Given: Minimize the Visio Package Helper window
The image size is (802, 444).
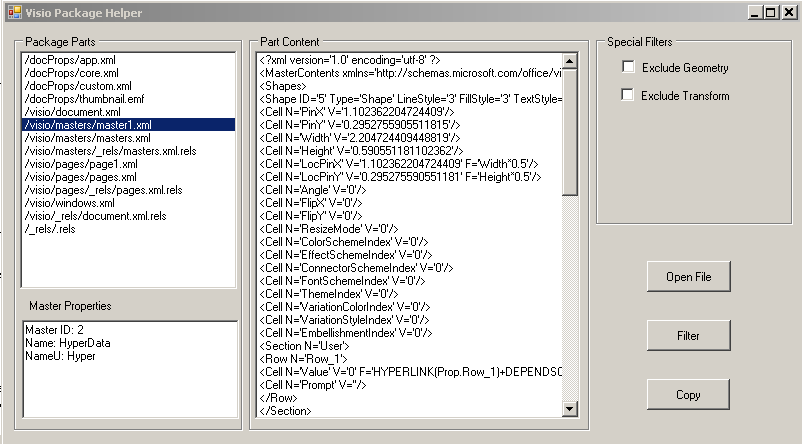Looking at the screenshot, I should coord(755,12).
